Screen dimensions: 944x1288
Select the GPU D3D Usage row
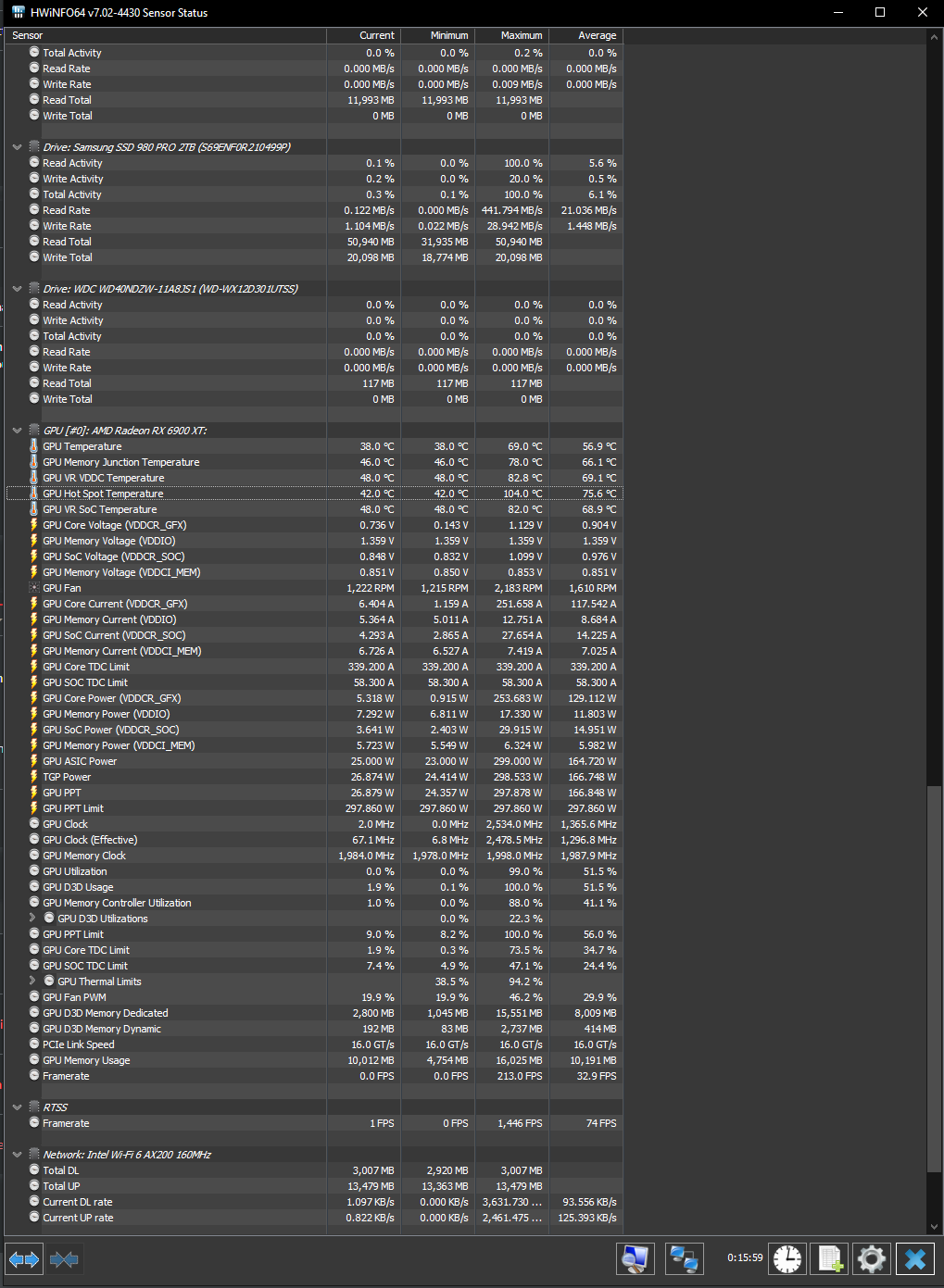pyautogui.click(x=314, y=887)
